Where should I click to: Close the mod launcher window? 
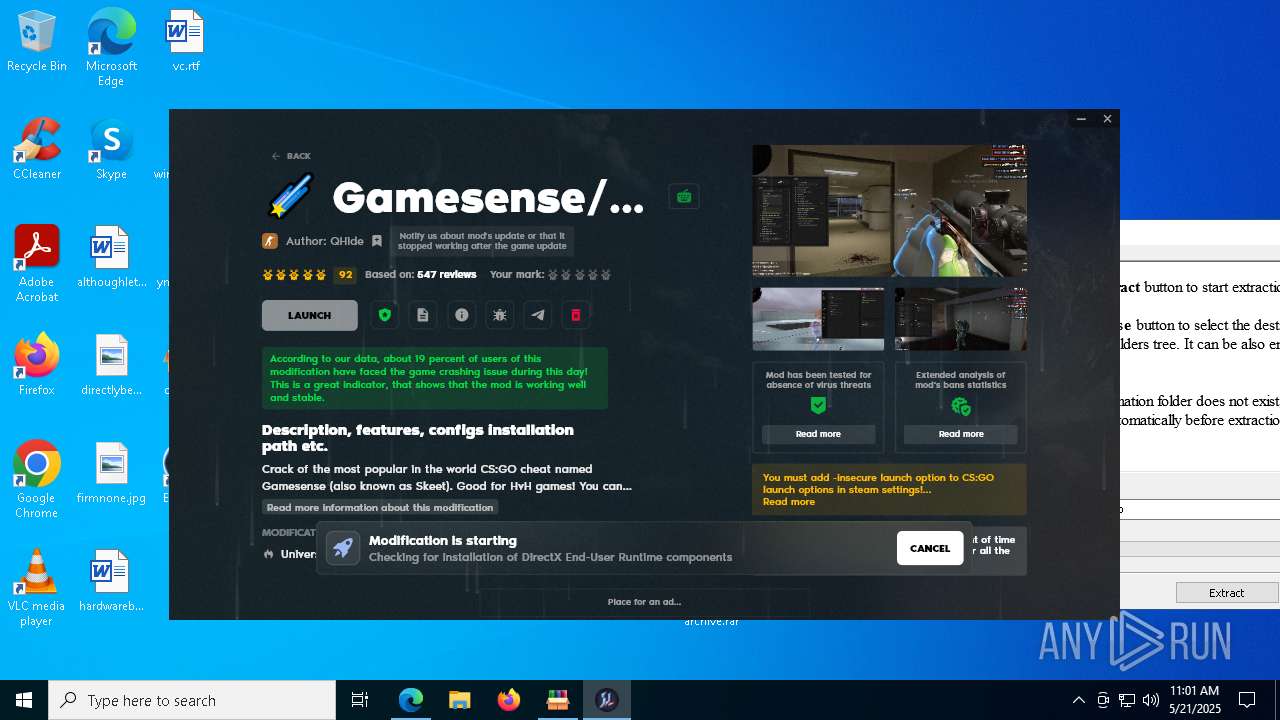[x=1107, y=119]
